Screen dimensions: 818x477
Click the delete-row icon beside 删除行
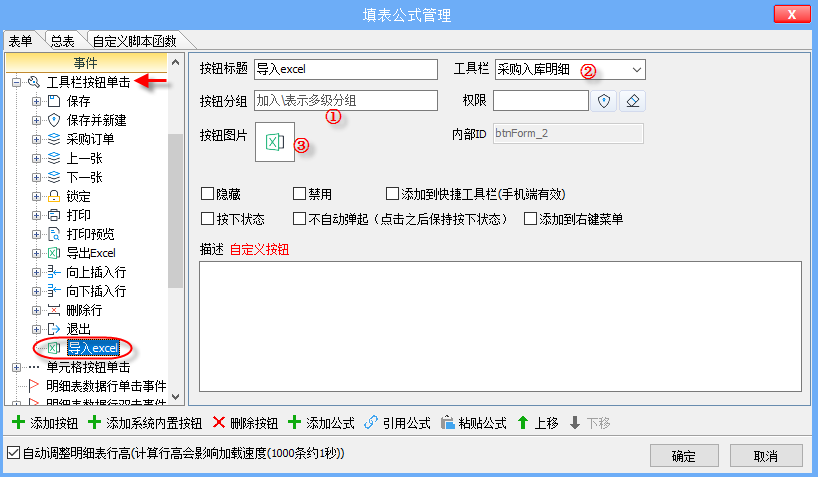[x=54, y=310]
